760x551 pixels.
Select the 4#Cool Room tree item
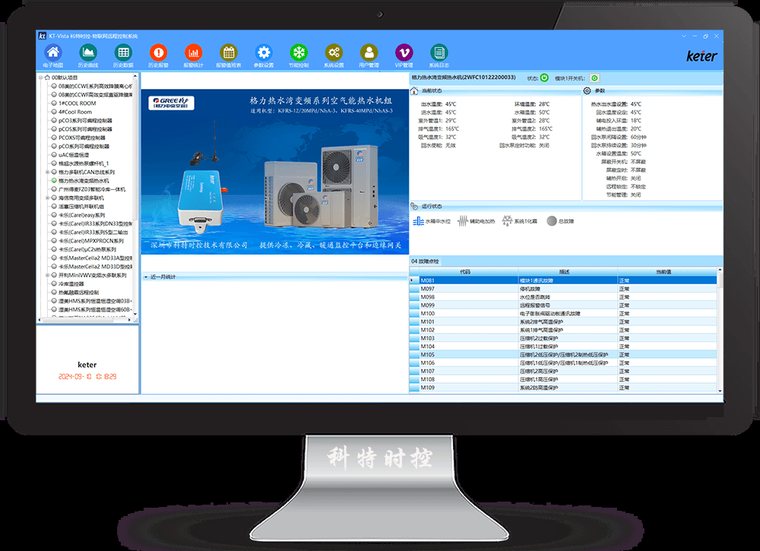tap(72, 112)
